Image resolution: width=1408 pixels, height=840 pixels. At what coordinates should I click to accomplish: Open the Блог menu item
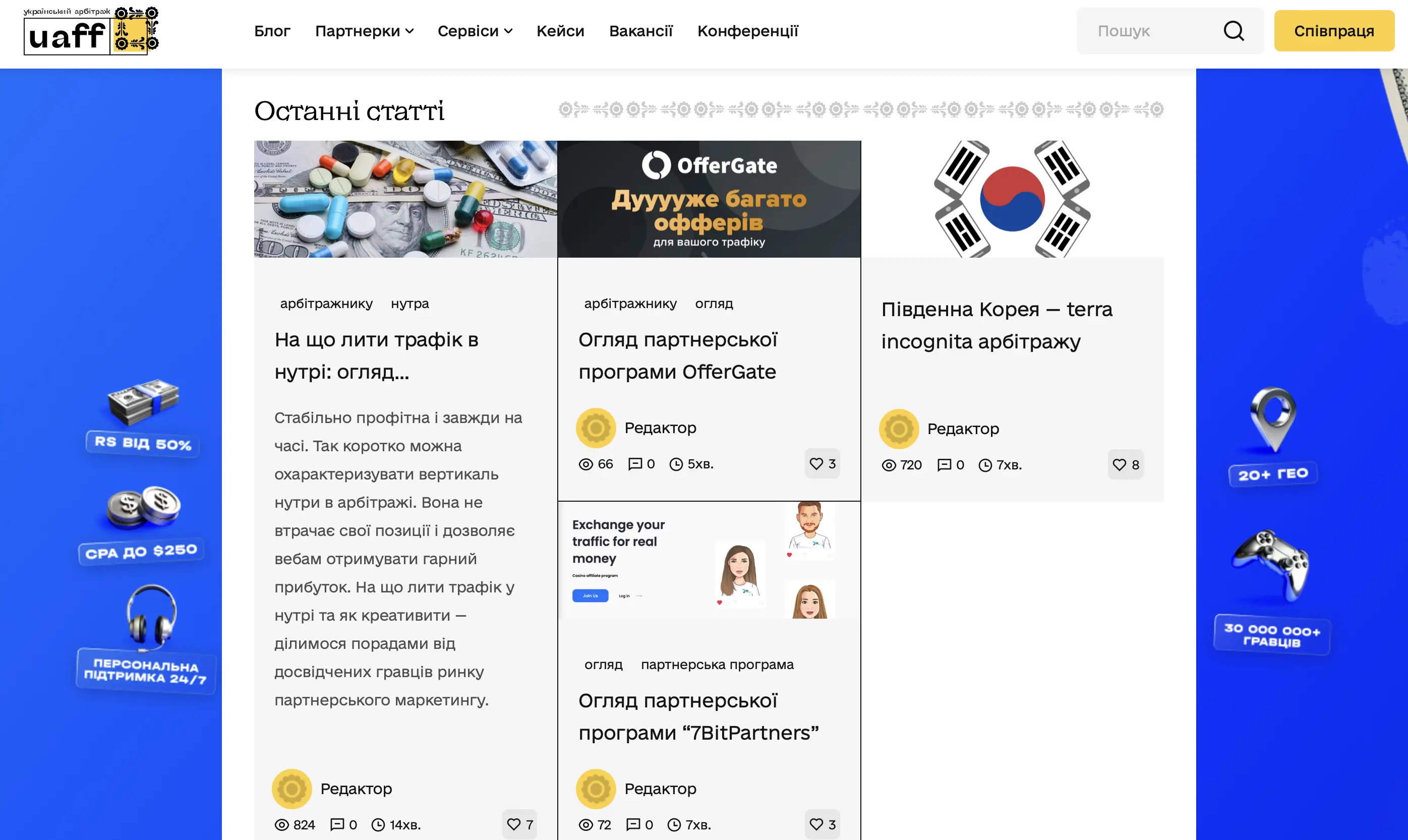coord(272,31)
